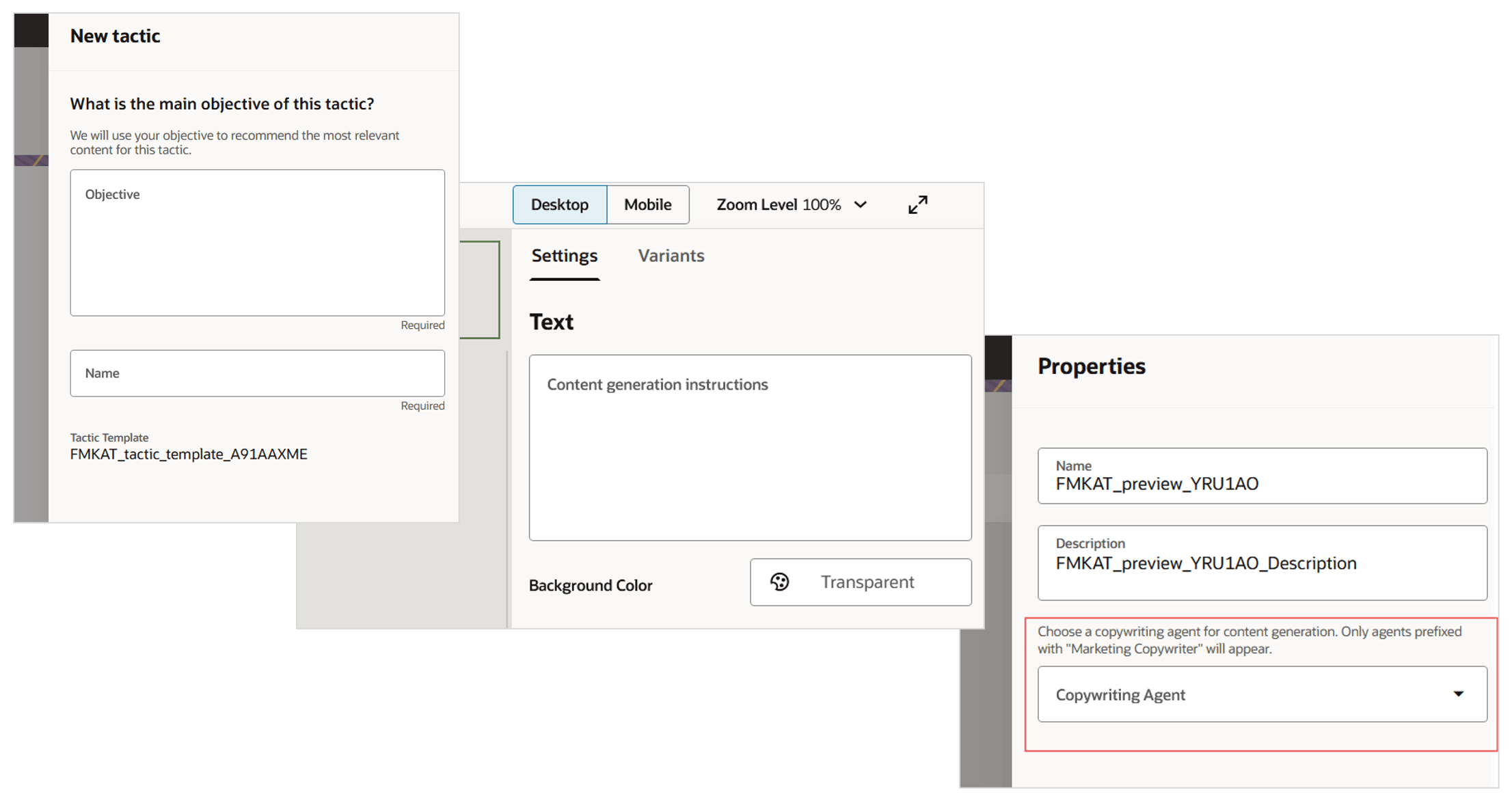Click the color palette icon for Background Color
The height and width of the screenshot is (797, 1512).
pyautogui.click(x=779, y=582)
